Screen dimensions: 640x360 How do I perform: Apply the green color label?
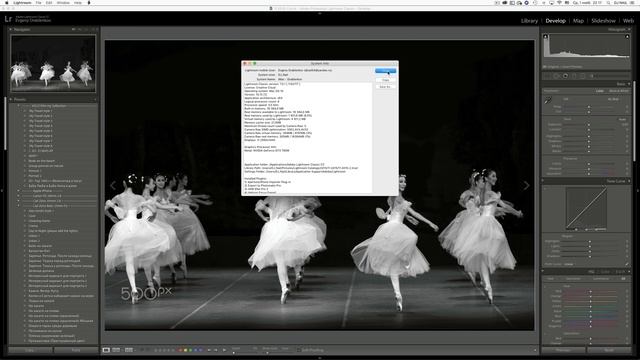click(191, 350)
